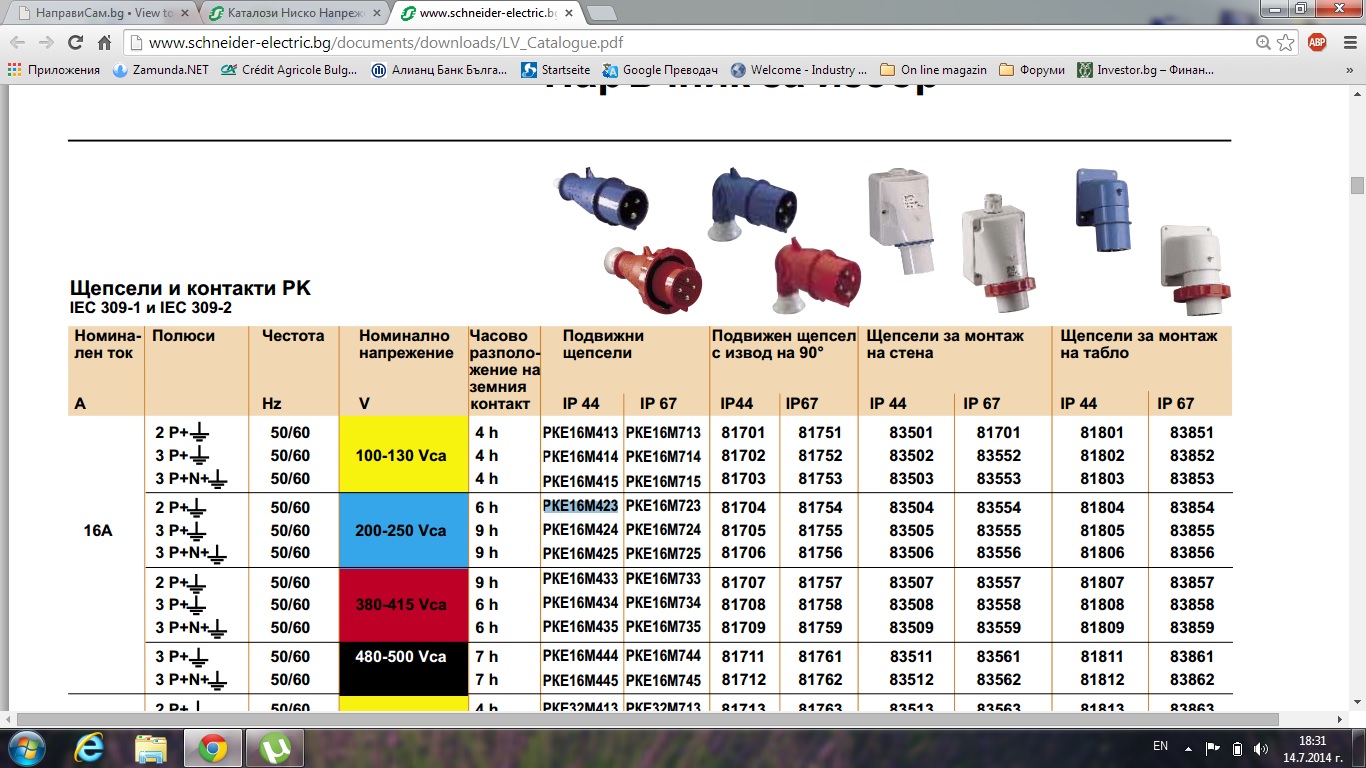Go to the Home page icon
Screen dimensions: 1366x768
click(x=104, y=43)
